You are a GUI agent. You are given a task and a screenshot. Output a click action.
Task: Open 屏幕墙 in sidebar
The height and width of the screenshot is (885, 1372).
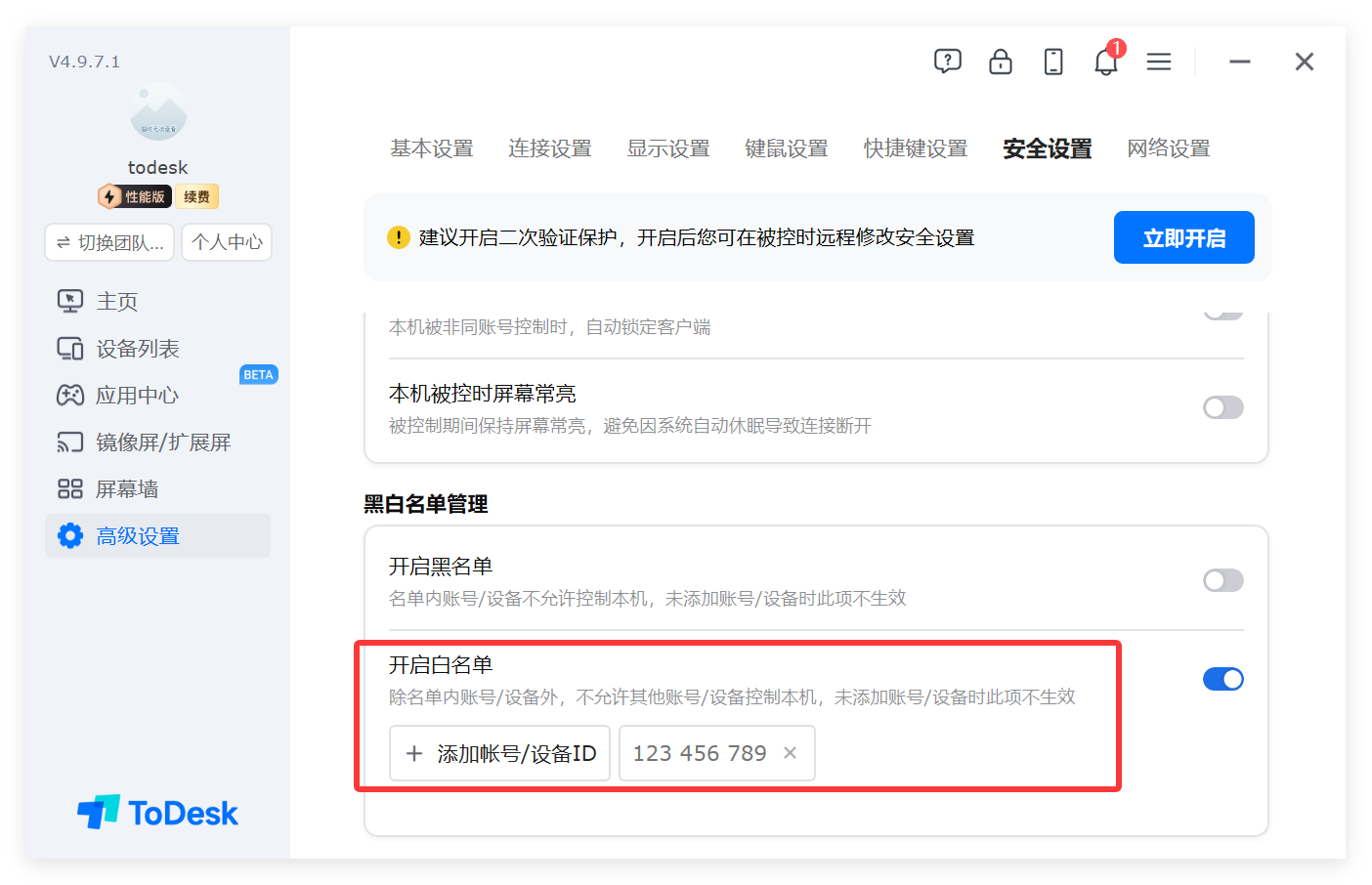(107, 489)
